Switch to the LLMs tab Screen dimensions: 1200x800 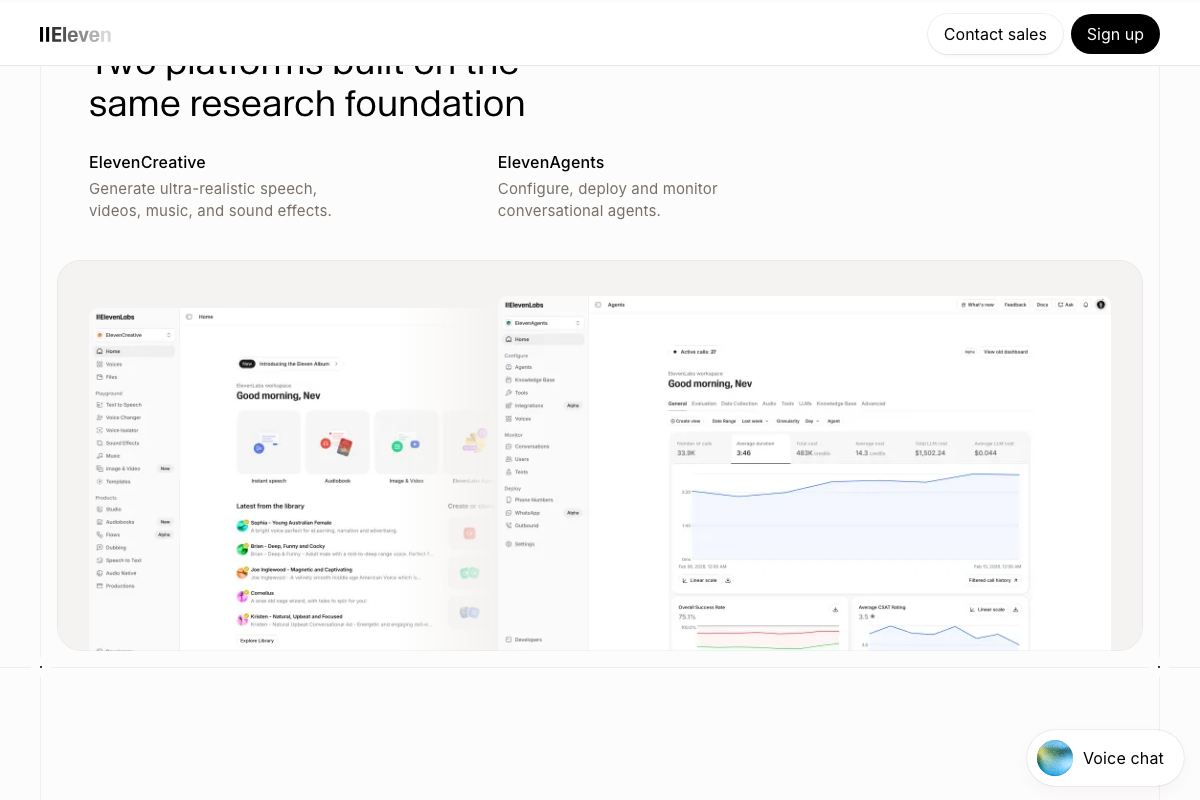(x=805, y=403)
